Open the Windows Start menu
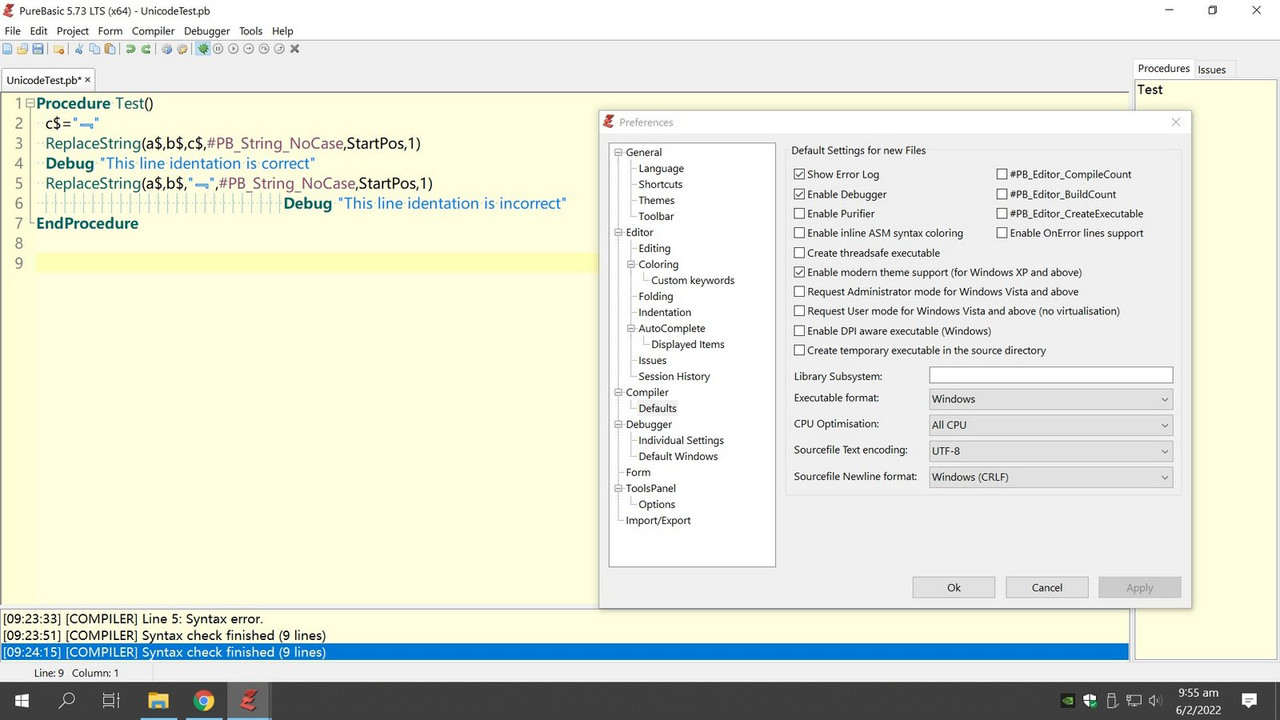The width and height of the screenshot is (1280, 720). tap(21, 700)
